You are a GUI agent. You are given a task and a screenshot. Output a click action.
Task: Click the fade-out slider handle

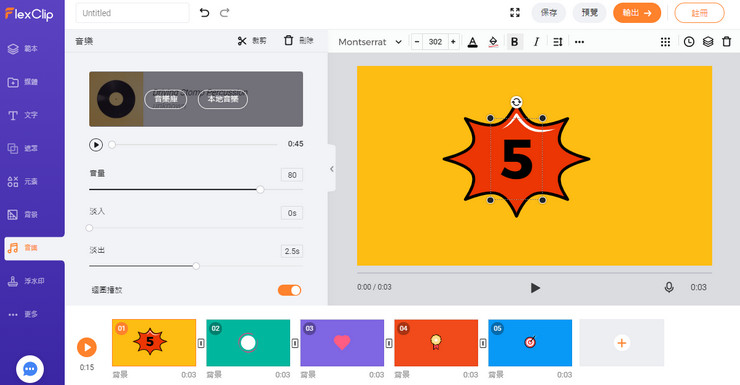click(x=196, y=266)
